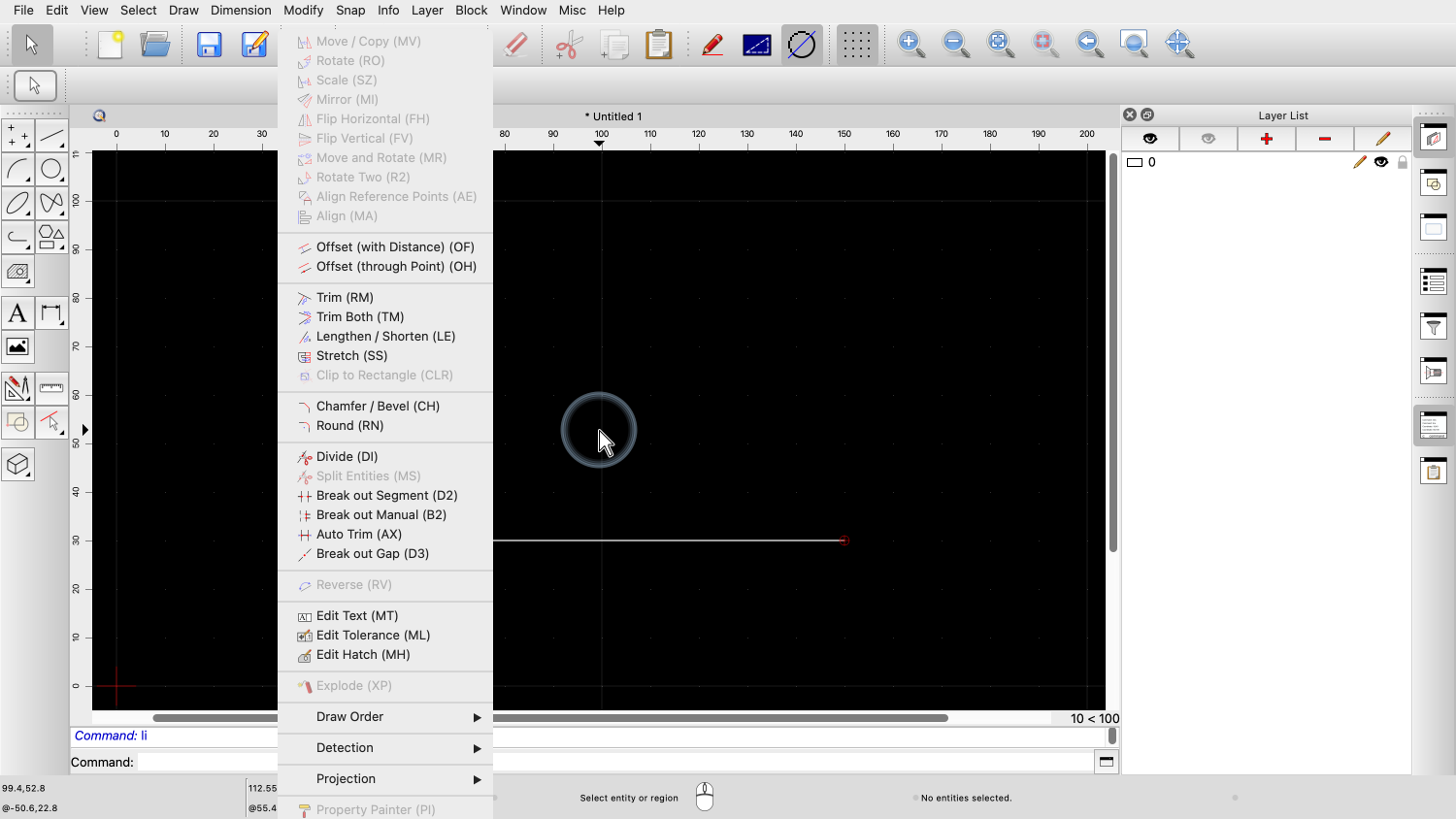This screenshot has height=819, width=1456.
Task: Toggle the grid display button
Action: (x=856, y=45)
